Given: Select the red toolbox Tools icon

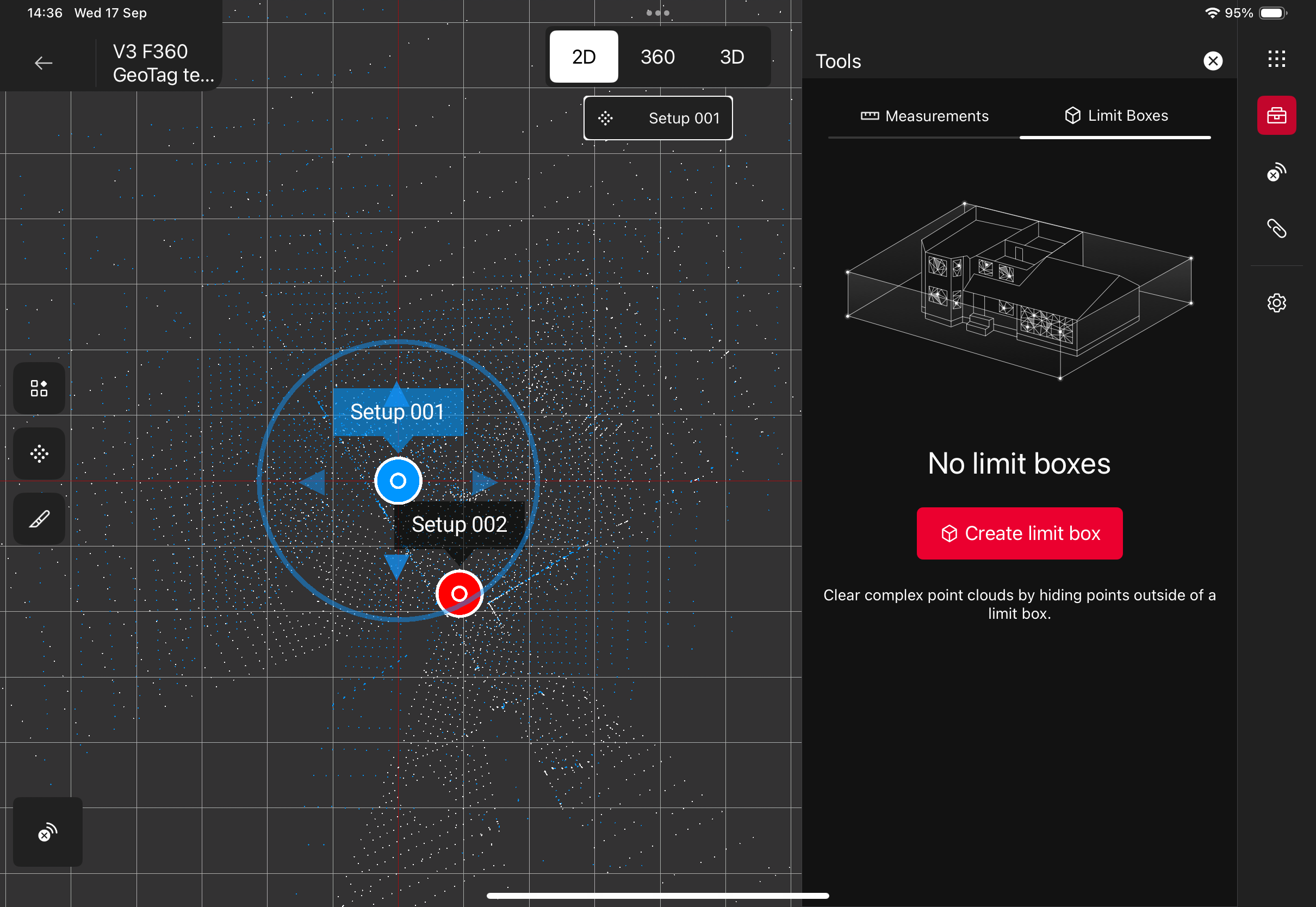Looking at the screenshot, I should tap(1276, 115).
